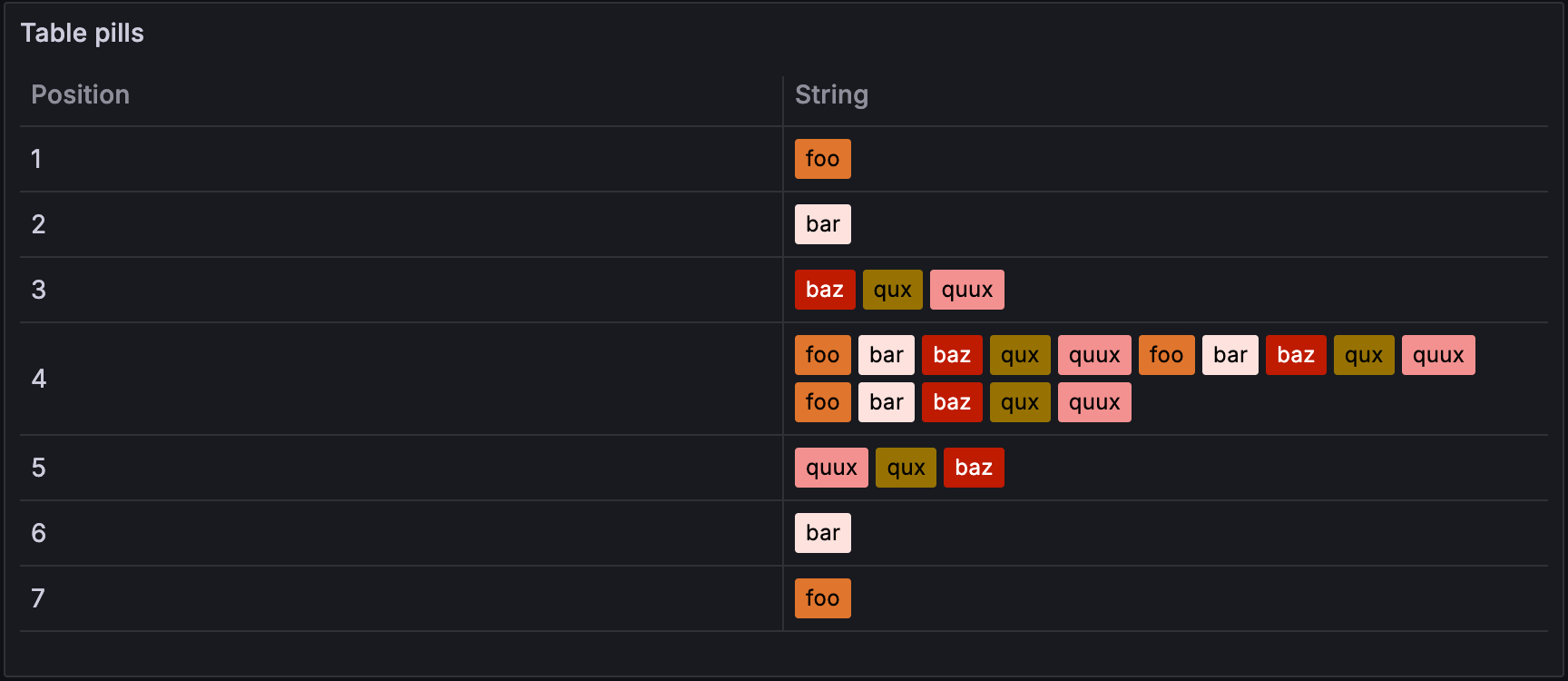
Task: Click the baz pill on row 4's second line
Action: (x=951, y=402)
